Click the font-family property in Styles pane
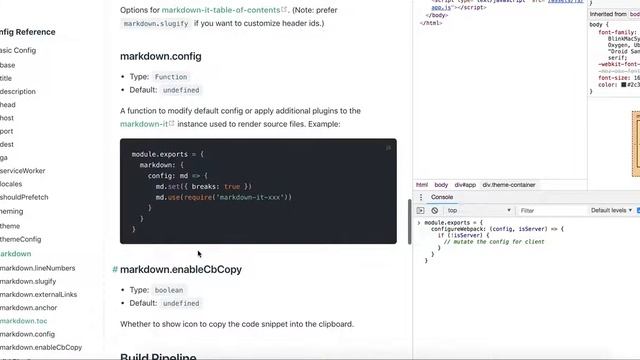The width and height of the screenshot is (640, 360). 617,32
